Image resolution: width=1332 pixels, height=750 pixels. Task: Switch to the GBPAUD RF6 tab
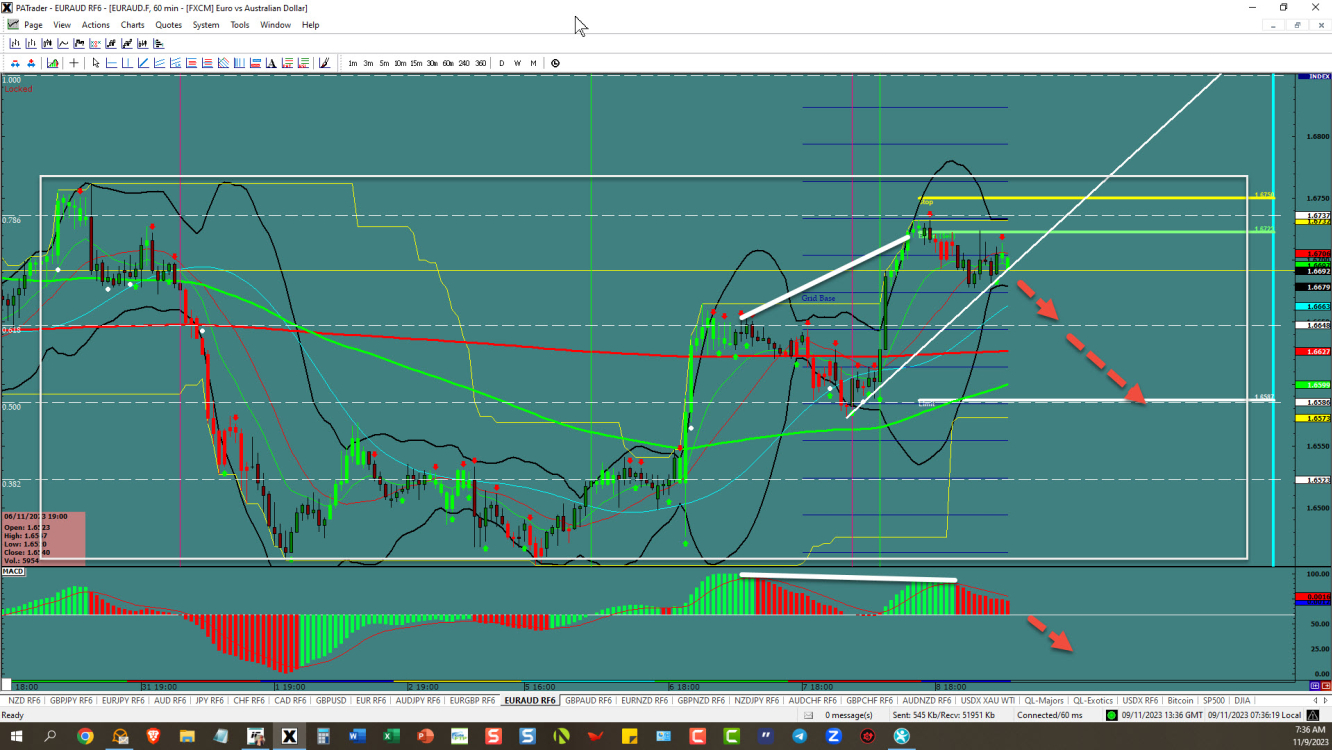click(x=588, y=700)
